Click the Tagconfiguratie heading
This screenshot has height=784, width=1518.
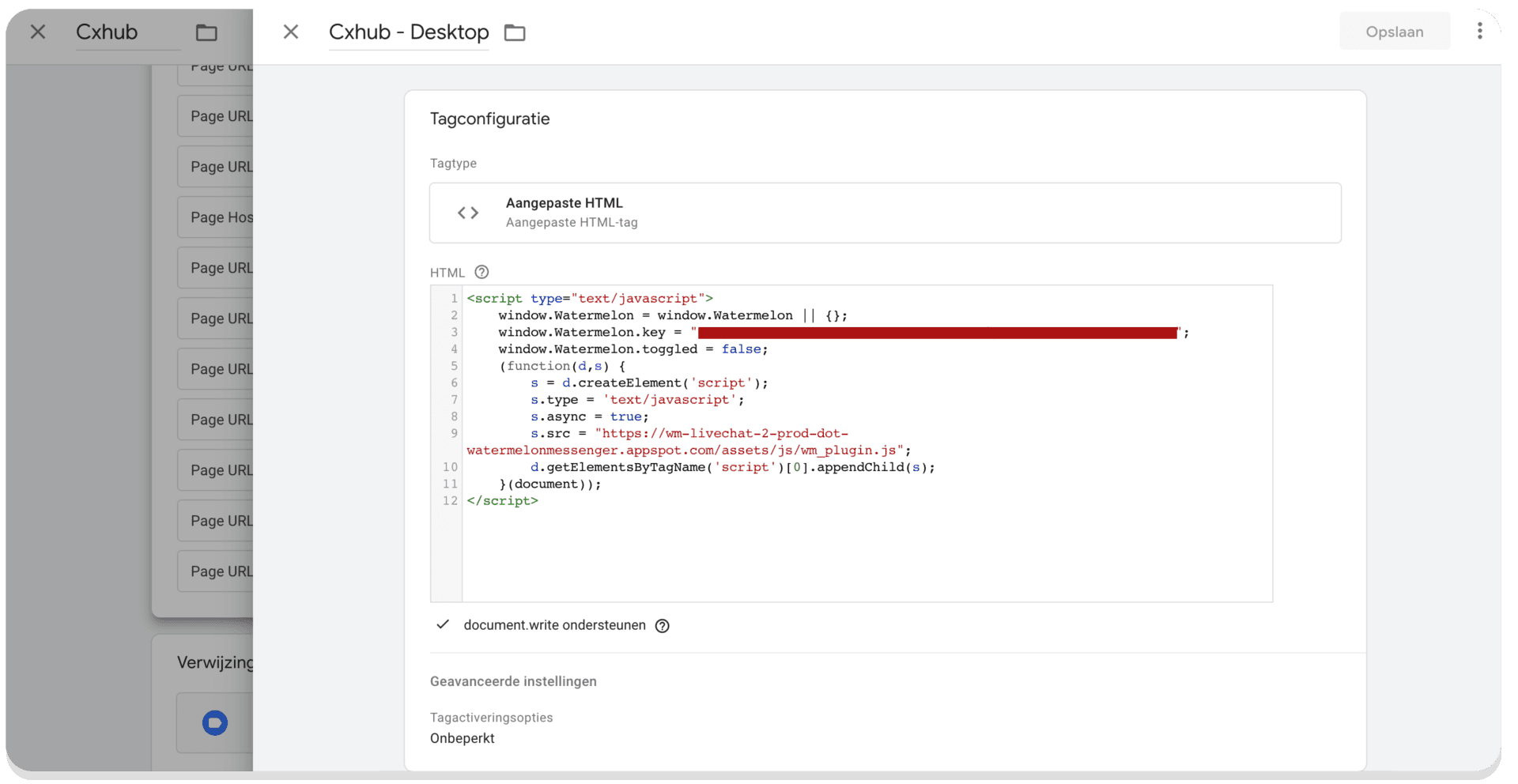tap(490, 119)
